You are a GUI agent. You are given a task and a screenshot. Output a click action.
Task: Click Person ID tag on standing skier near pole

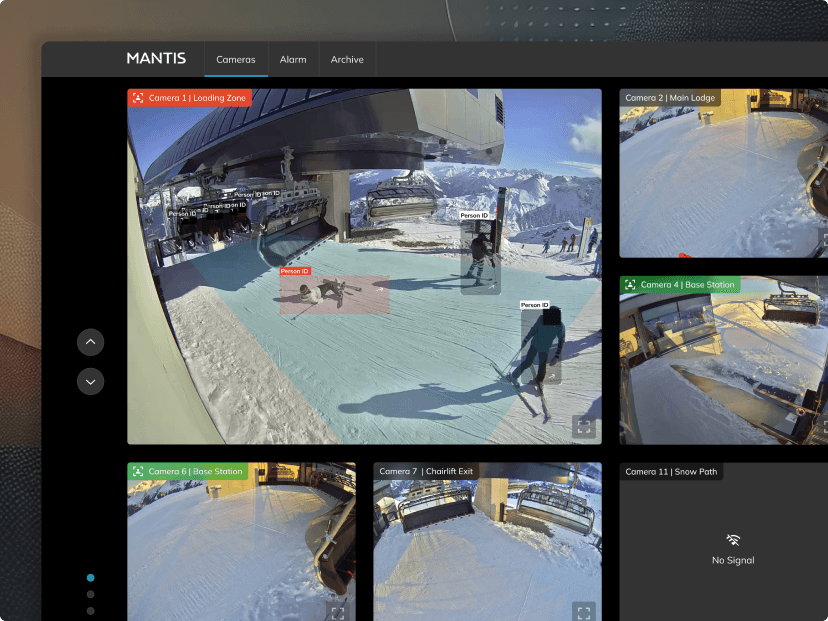coord(474,215)
